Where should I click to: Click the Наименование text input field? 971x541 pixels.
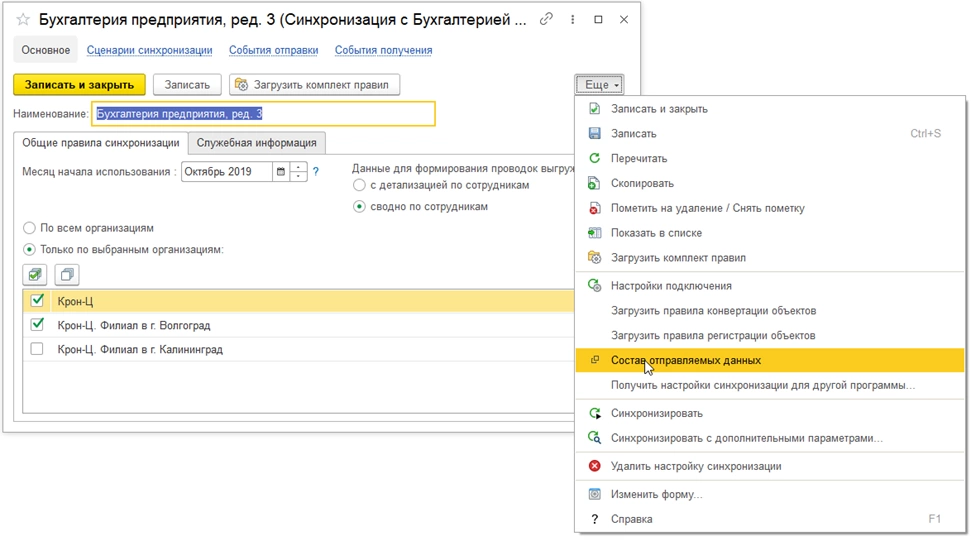pos(264,114)
